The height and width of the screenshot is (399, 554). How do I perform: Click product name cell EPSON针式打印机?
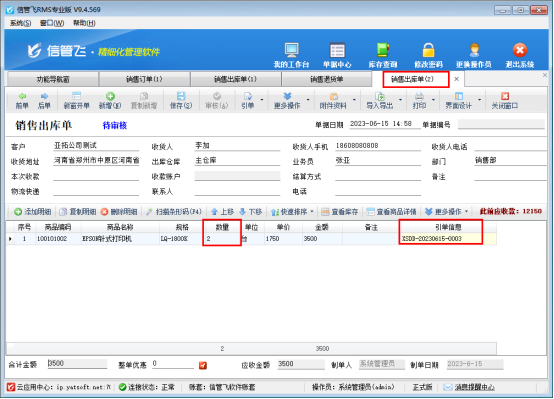[x=120, y=239]
